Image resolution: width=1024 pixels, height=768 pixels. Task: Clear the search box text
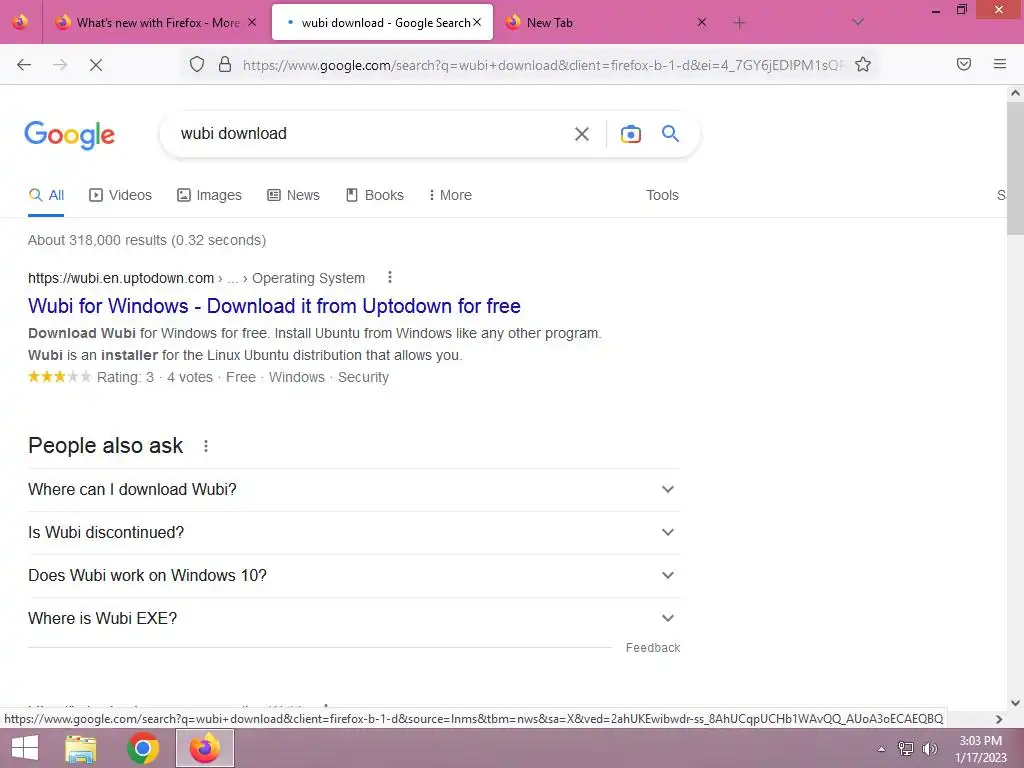tap(581, 134)
